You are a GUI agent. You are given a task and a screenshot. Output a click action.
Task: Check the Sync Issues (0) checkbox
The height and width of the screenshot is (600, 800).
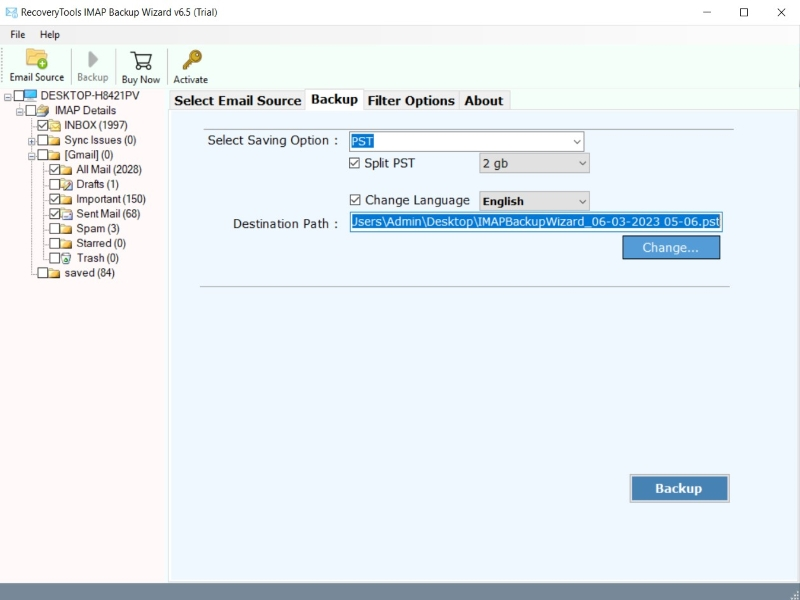[x=43, y=140]
